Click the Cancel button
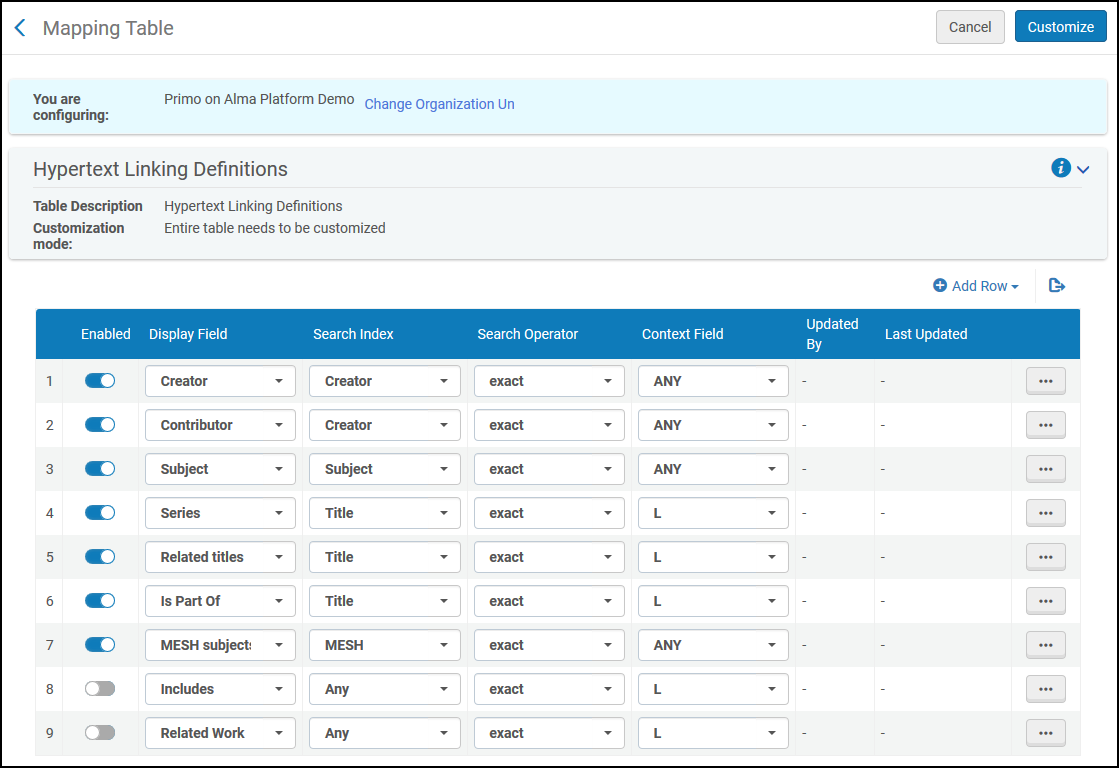The image size is (1119, 768). [x=969, y=27]
